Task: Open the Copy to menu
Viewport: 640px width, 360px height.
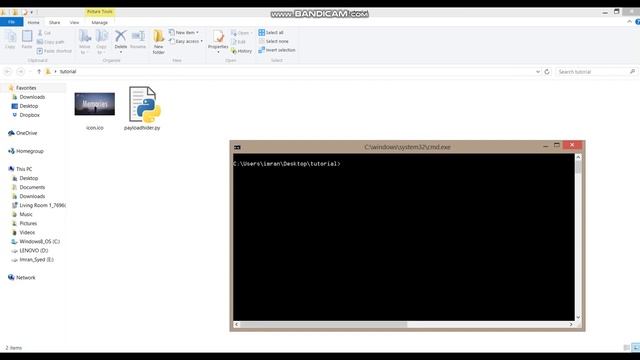Action: [x=102, y=42]
